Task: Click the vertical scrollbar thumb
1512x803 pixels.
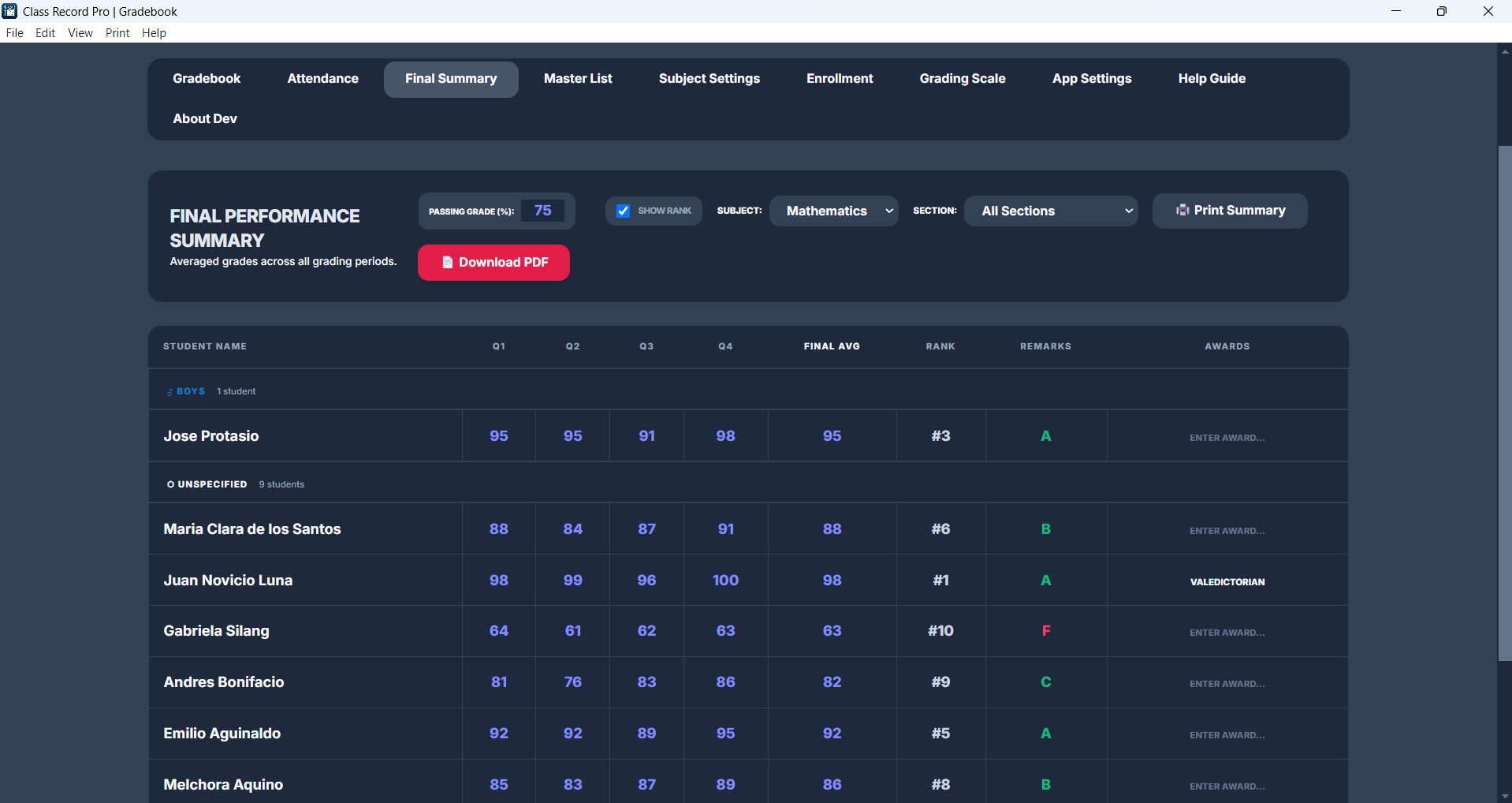Action: [1504, 402]
